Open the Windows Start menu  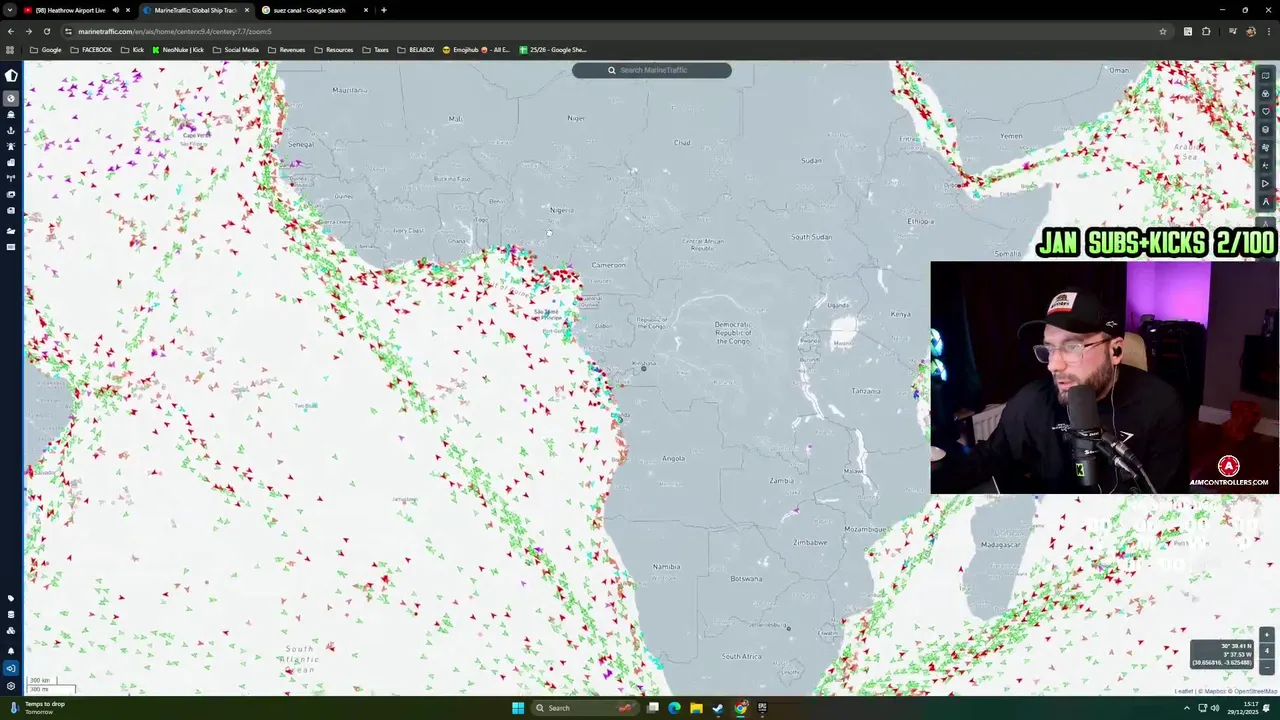point(518,708)
